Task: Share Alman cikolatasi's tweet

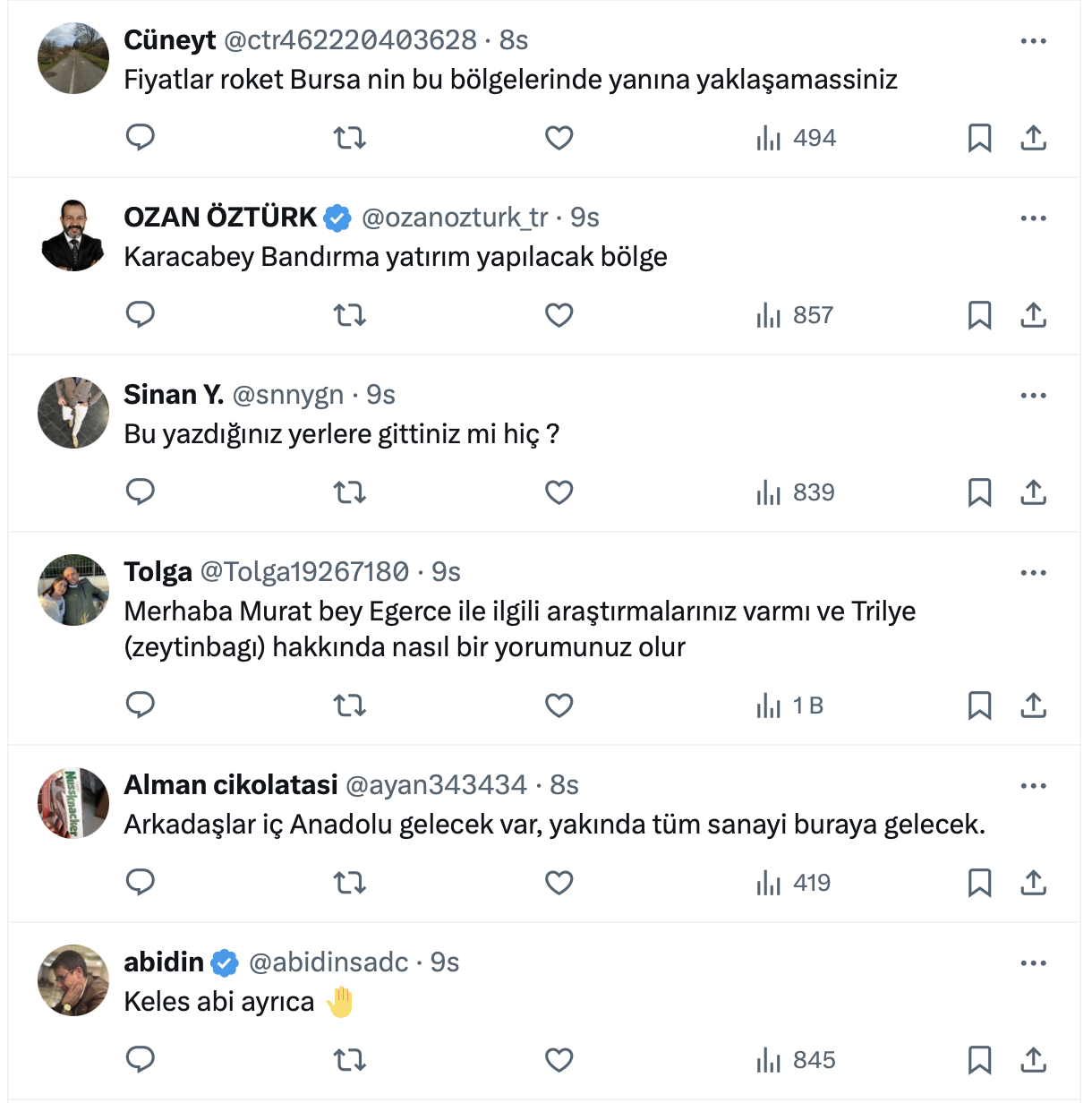Action: coord(1033,883)
